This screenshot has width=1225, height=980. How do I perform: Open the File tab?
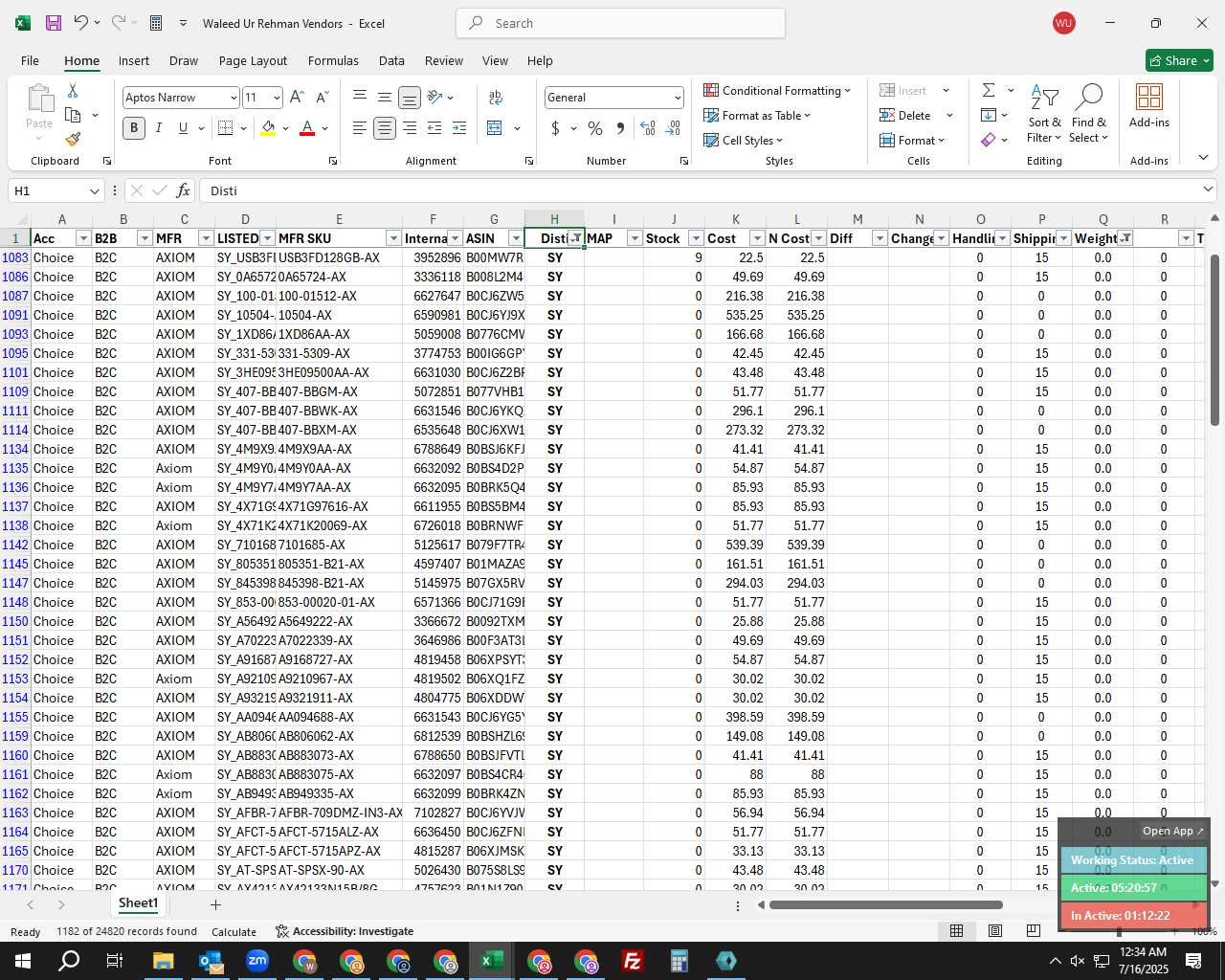(x=30, y=60)
